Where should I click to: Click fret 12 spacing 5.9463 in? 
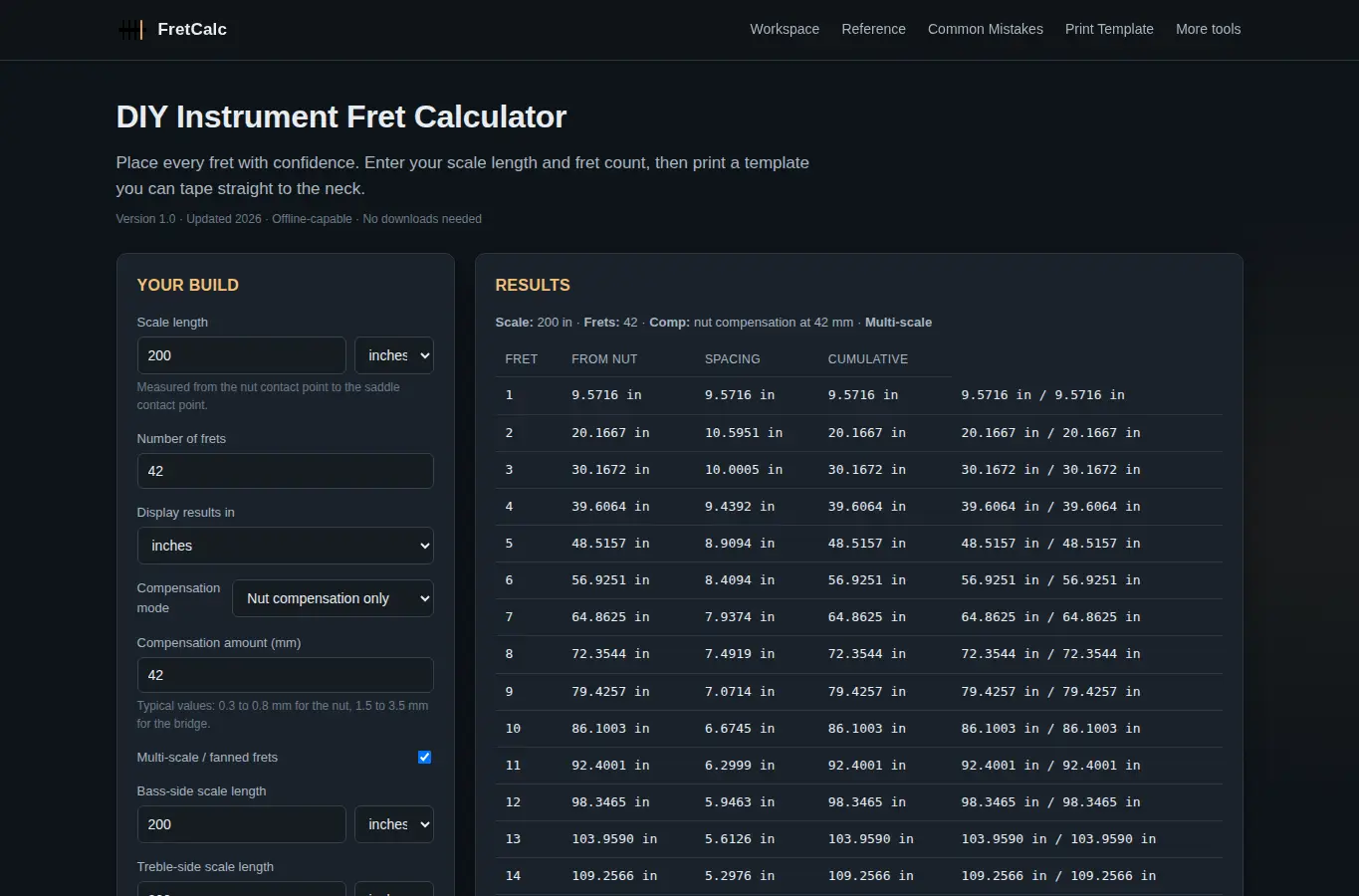pos(740,802)
